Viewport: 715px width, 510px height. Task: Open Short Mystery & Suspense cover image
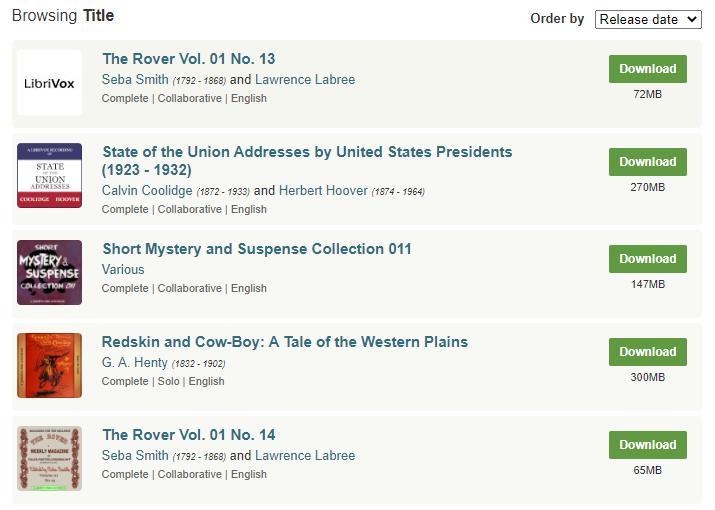(x=49, y=272)
